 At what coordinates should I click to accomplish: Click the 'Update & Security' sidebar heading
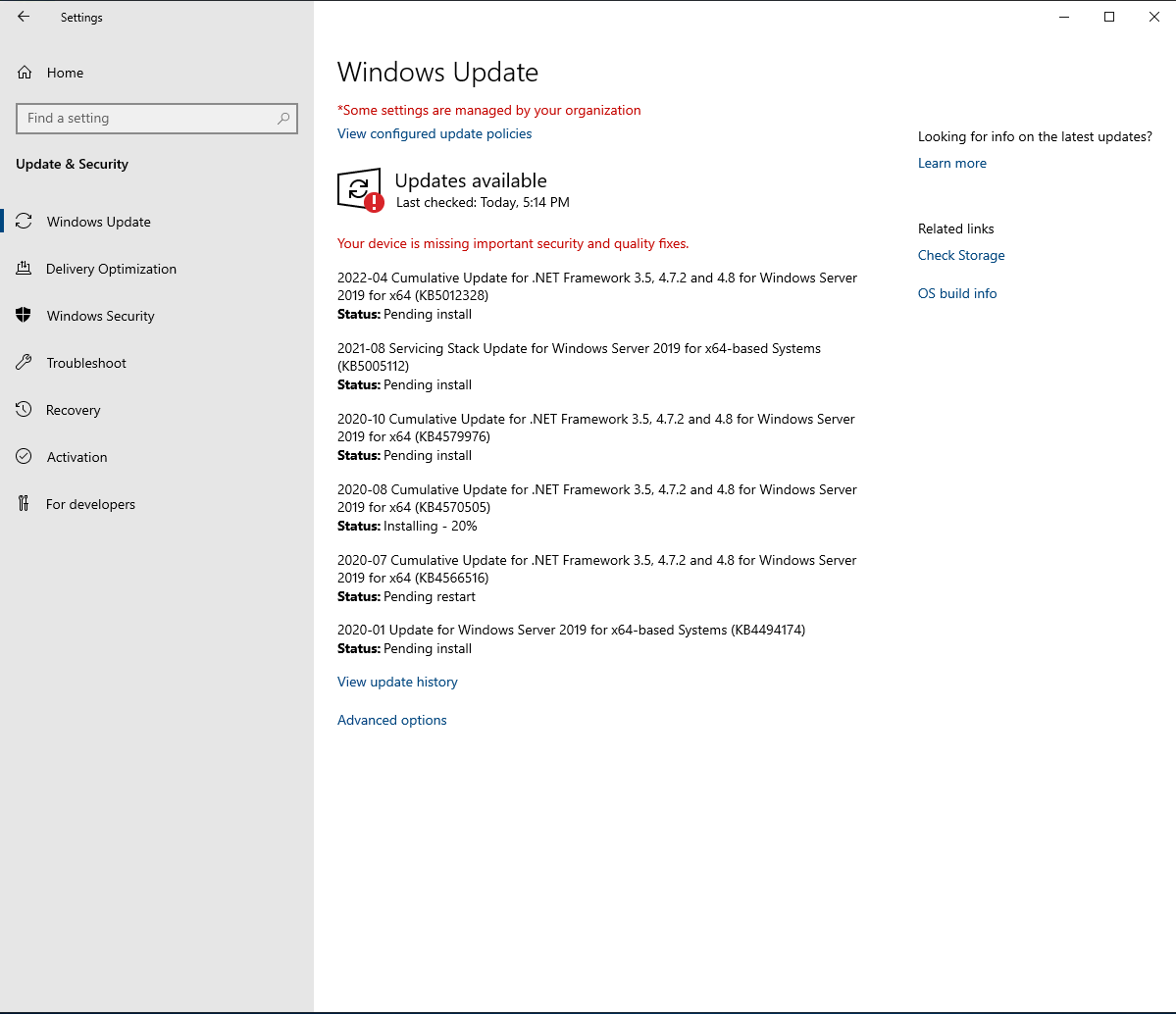[x=72, y=164]
